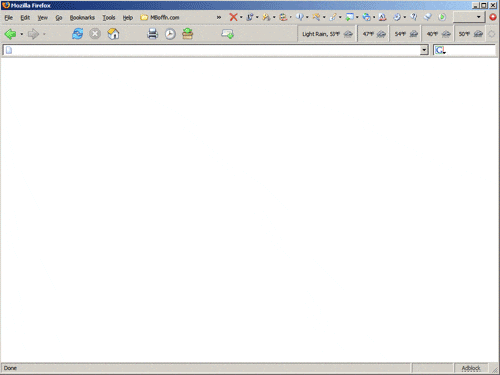
Task: Open the MBoffin.com bookmark folder
Action: pyautogui.click(x=160, y=17)
